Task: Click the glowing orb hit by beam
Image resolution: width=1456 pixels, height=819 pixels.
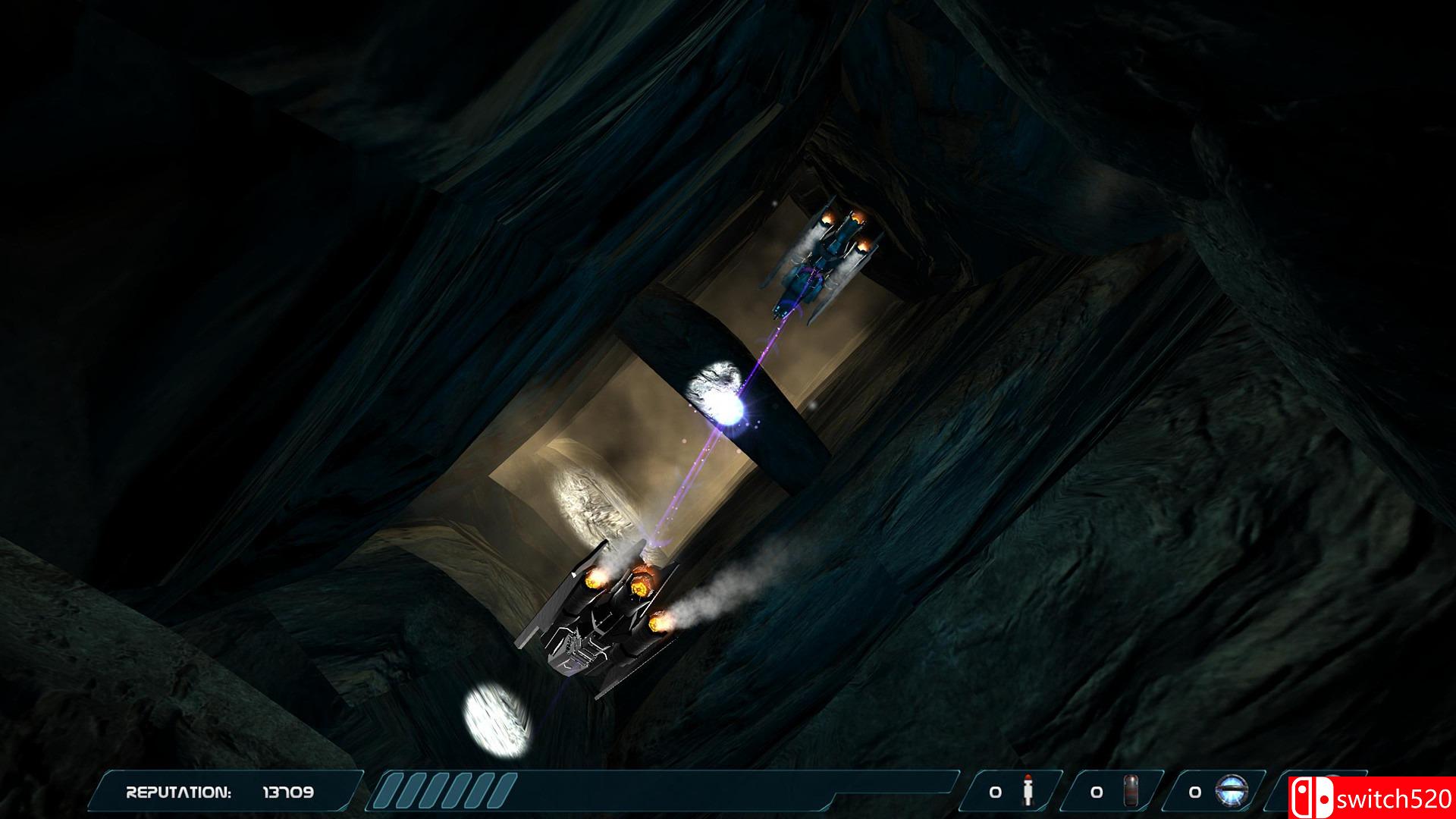Action: point(716,394)
